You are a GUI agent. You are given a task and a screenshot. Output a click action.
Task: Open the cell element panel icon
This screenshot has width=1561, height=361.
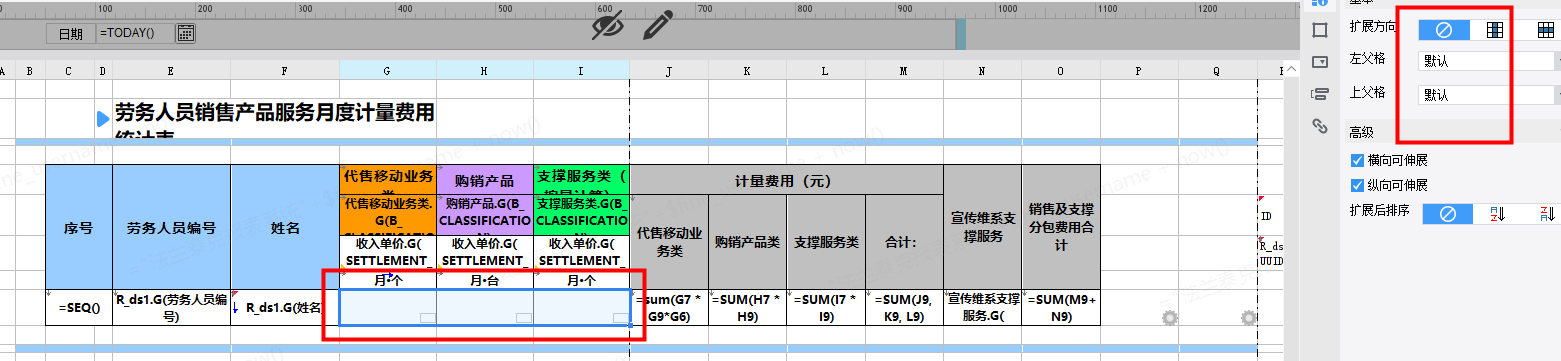click(x=1319, y=3)
